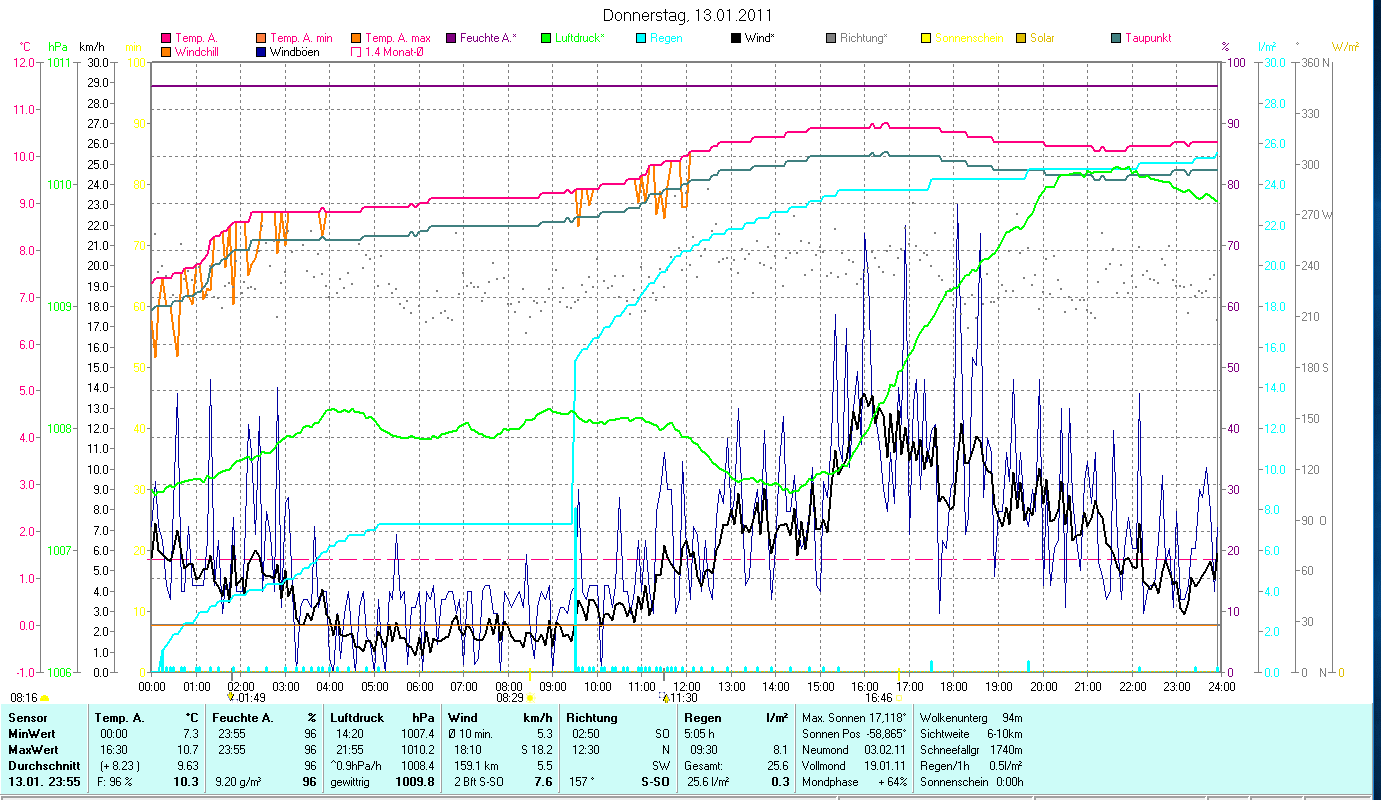Select the dark blue Windböen legend marker
Screen dimensions: 1381x800
click(x=262, y=51)
